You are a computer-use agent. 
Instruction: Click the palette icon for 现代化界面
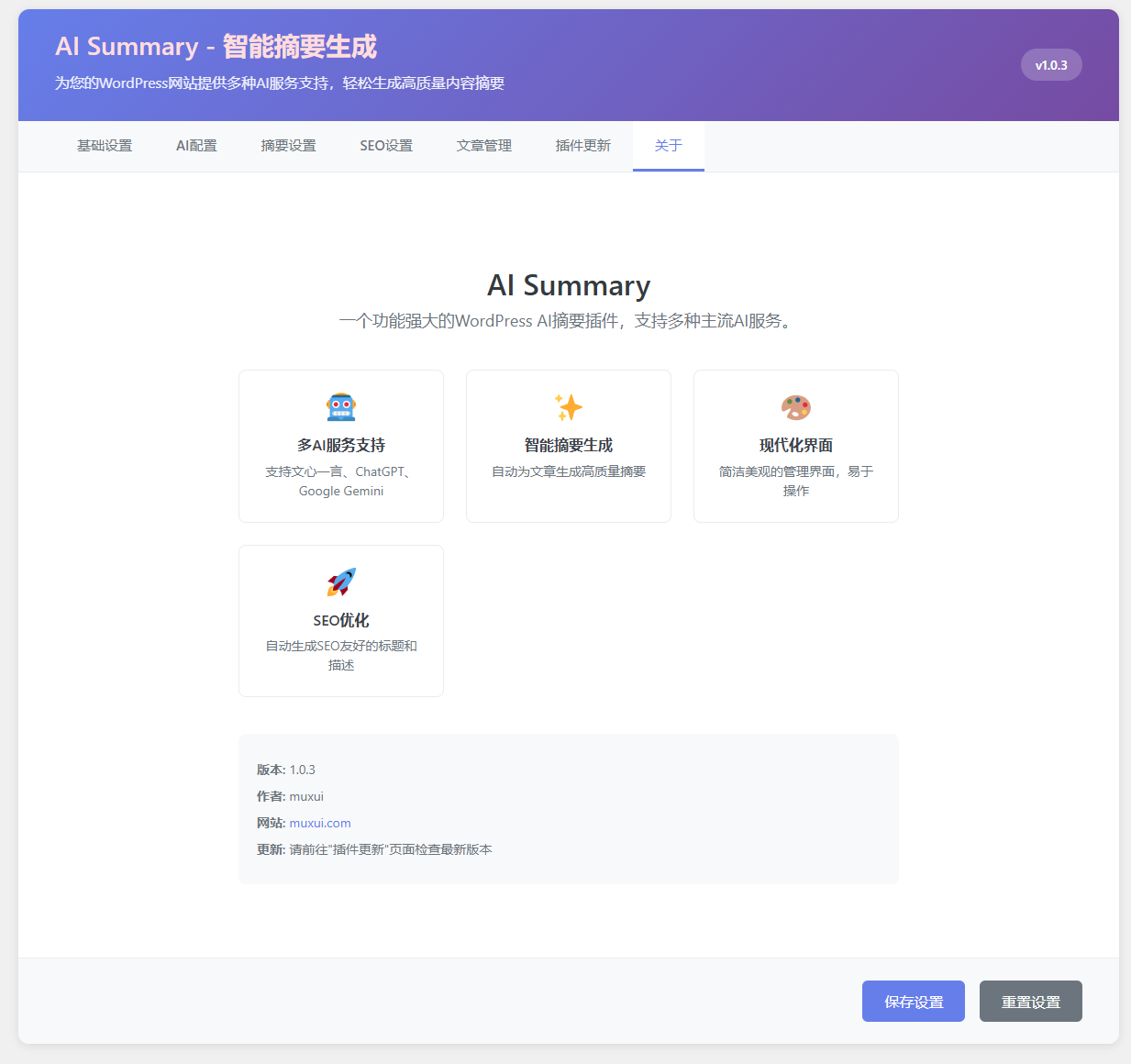(x=795, y=406)
